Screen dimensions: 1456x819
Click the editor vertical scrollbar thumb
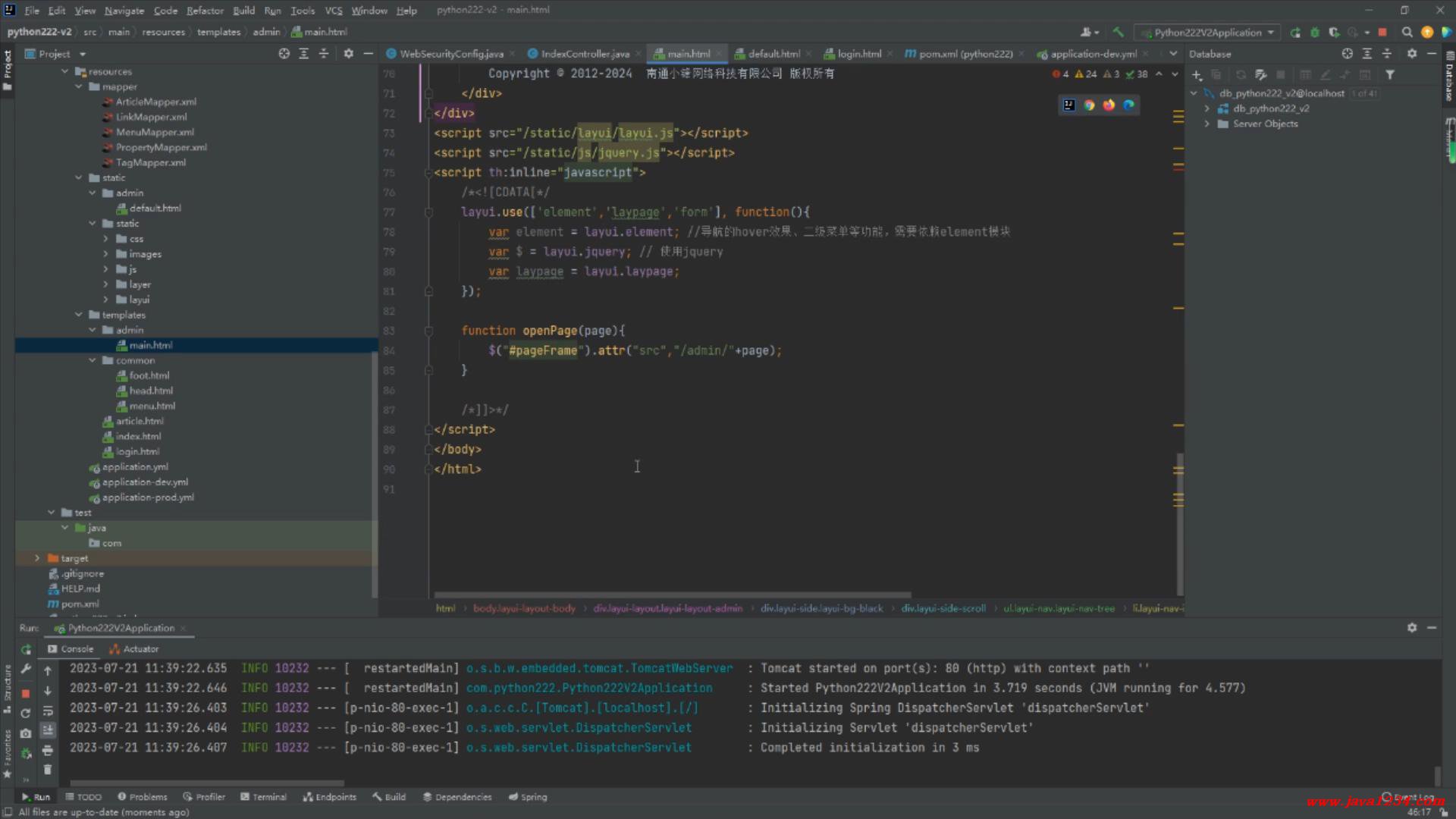pos(1179,523)
